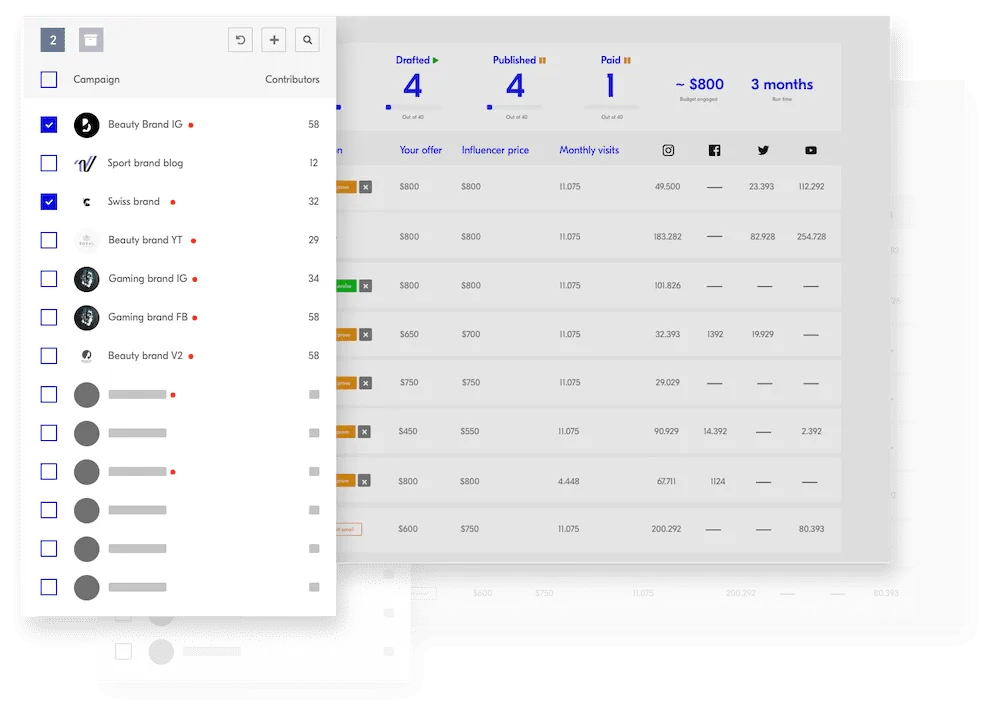Sort by Monthly visits column header
Screen dimensions: 1000x722
(589, 151)
